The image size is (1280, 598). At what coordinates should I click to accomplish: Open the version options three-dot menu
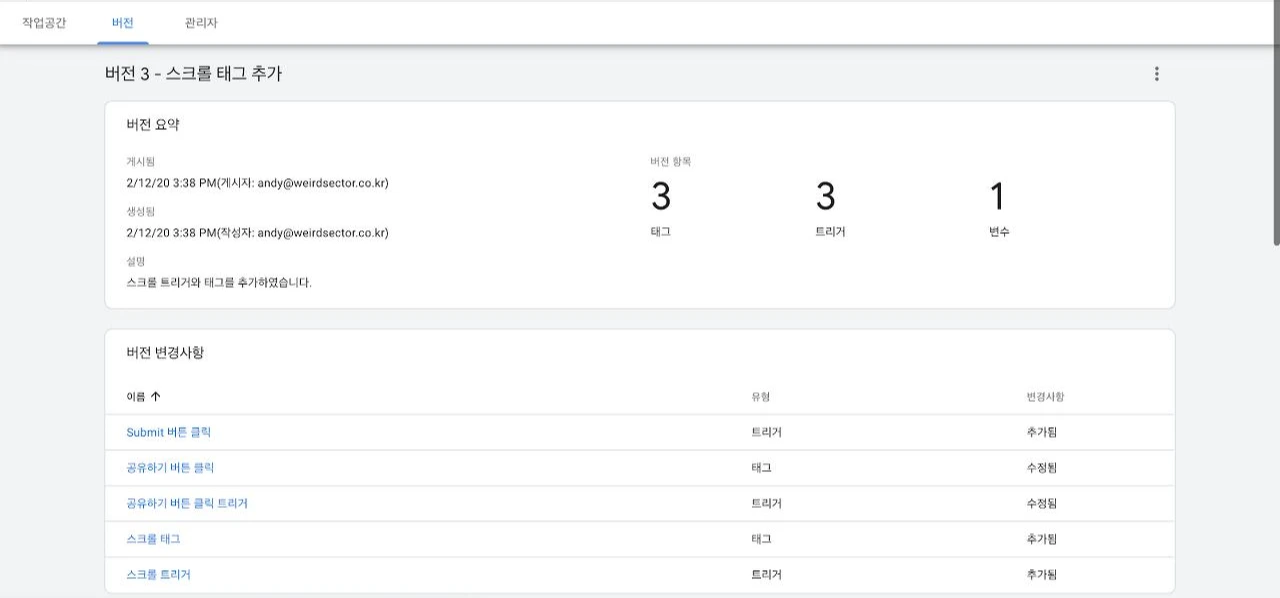coord(1157,74)
